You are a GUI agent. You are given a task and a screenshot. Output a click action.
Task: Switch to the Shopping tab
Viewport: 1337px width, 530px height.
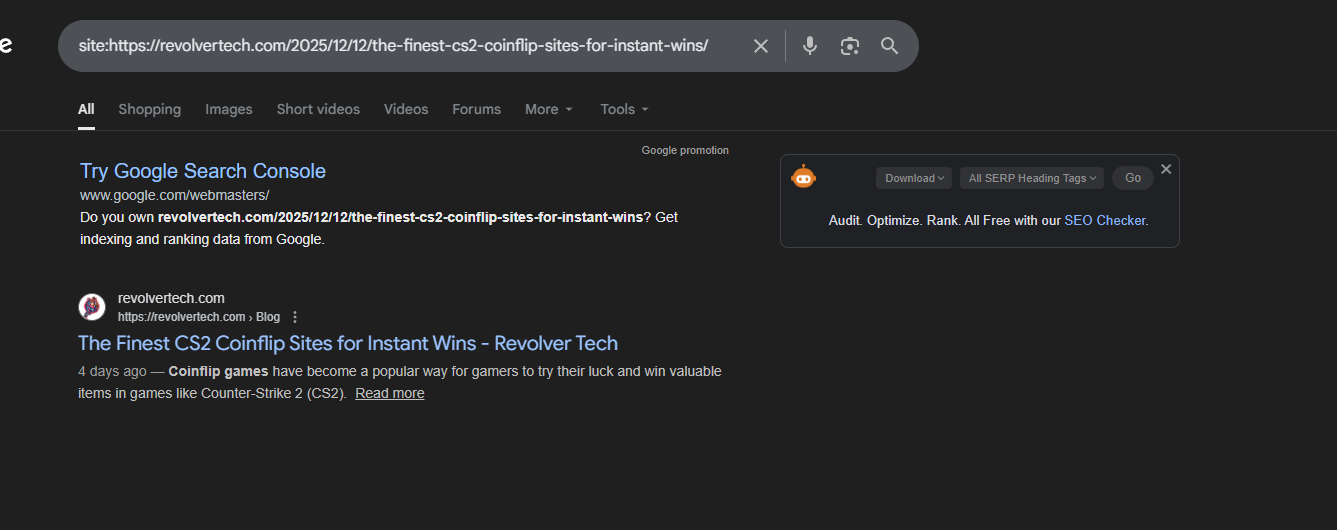click(150, 109)
